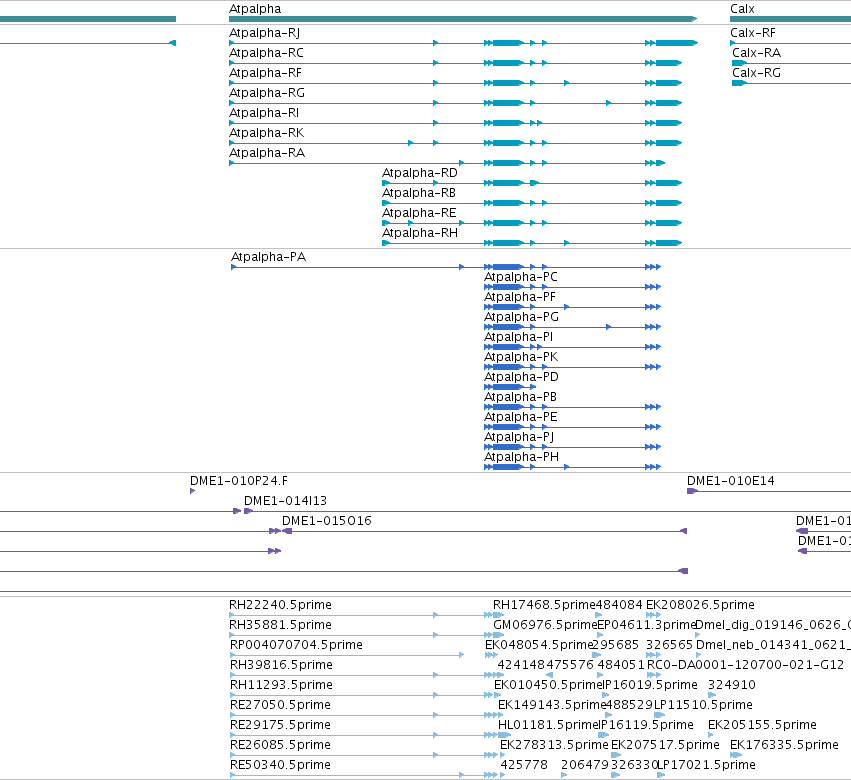The image size is (851, 780).
Task: Click the Calx-RG transcript label
Action: (x=756, y=73)
